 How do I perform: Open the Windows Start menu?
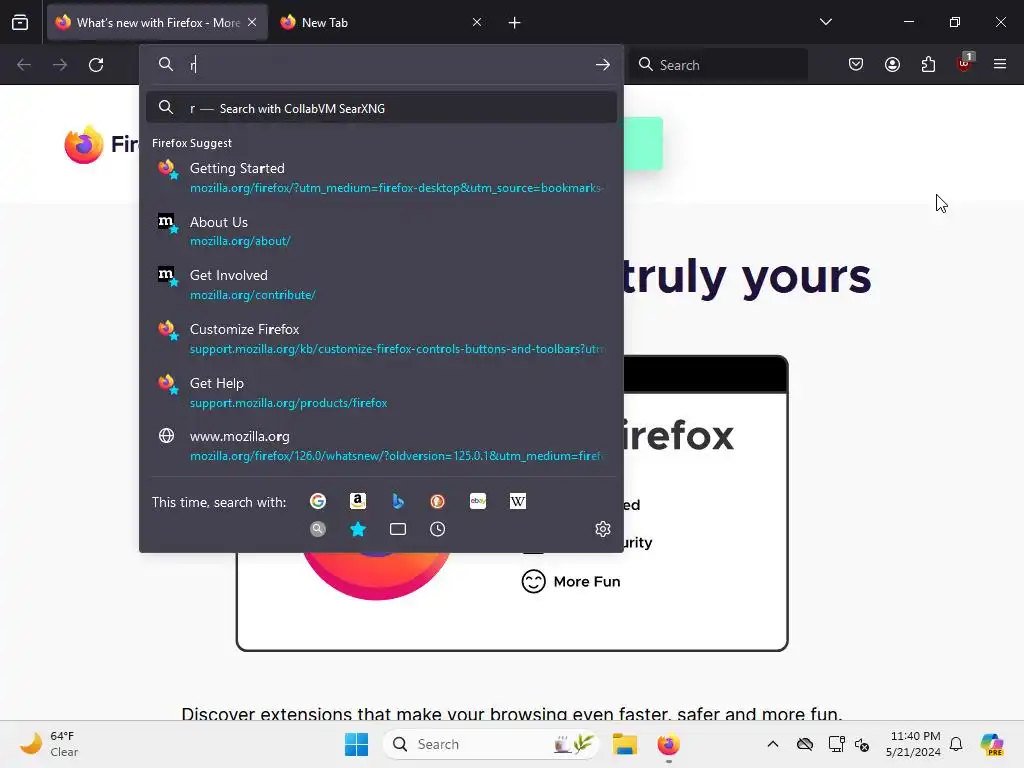[357, 744]
